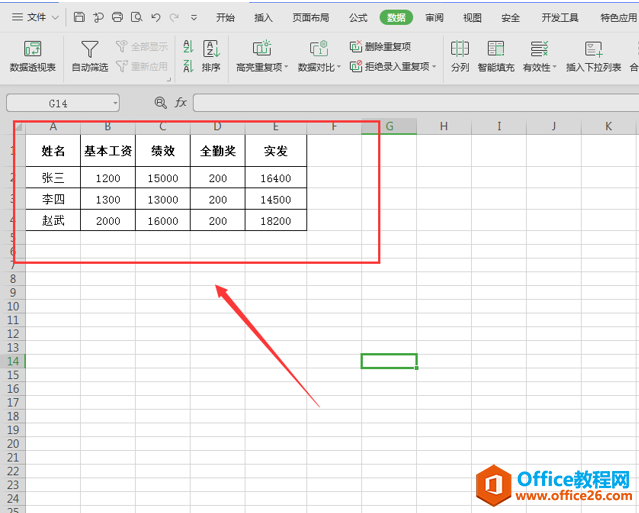The height and width of the screenshot is (513, 639).
Task: Switch to the 审阅 tab
Action: (434, 18)
